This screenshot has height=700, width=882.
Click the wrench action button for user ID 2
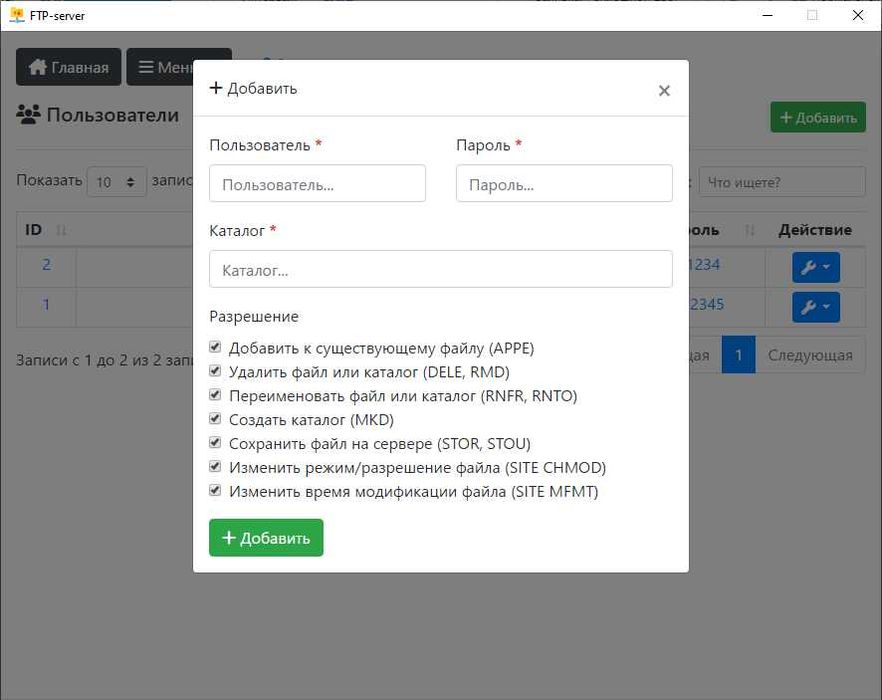816,268
